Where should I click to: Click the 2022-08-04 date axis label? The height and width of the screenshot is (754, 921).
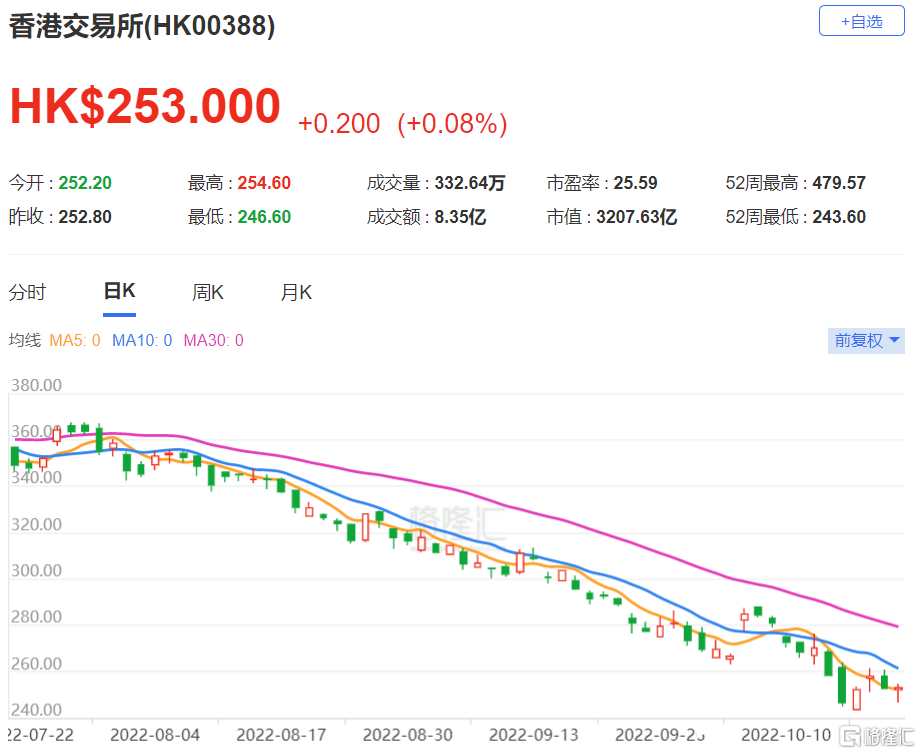tap(155, 735)
